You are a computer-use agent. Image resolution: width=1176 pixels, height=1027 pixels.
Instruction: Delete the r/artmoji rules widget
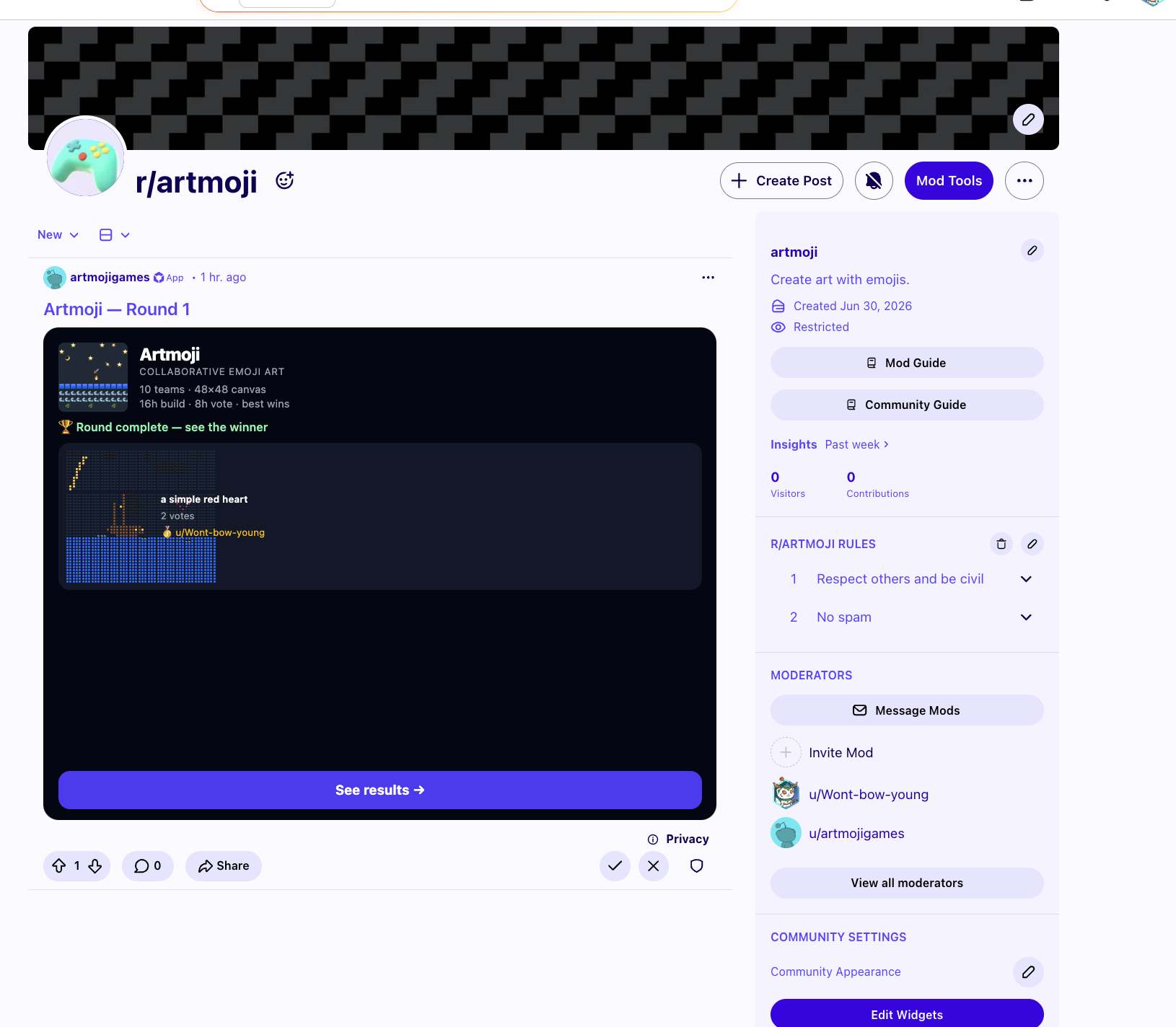point(1001,545)
